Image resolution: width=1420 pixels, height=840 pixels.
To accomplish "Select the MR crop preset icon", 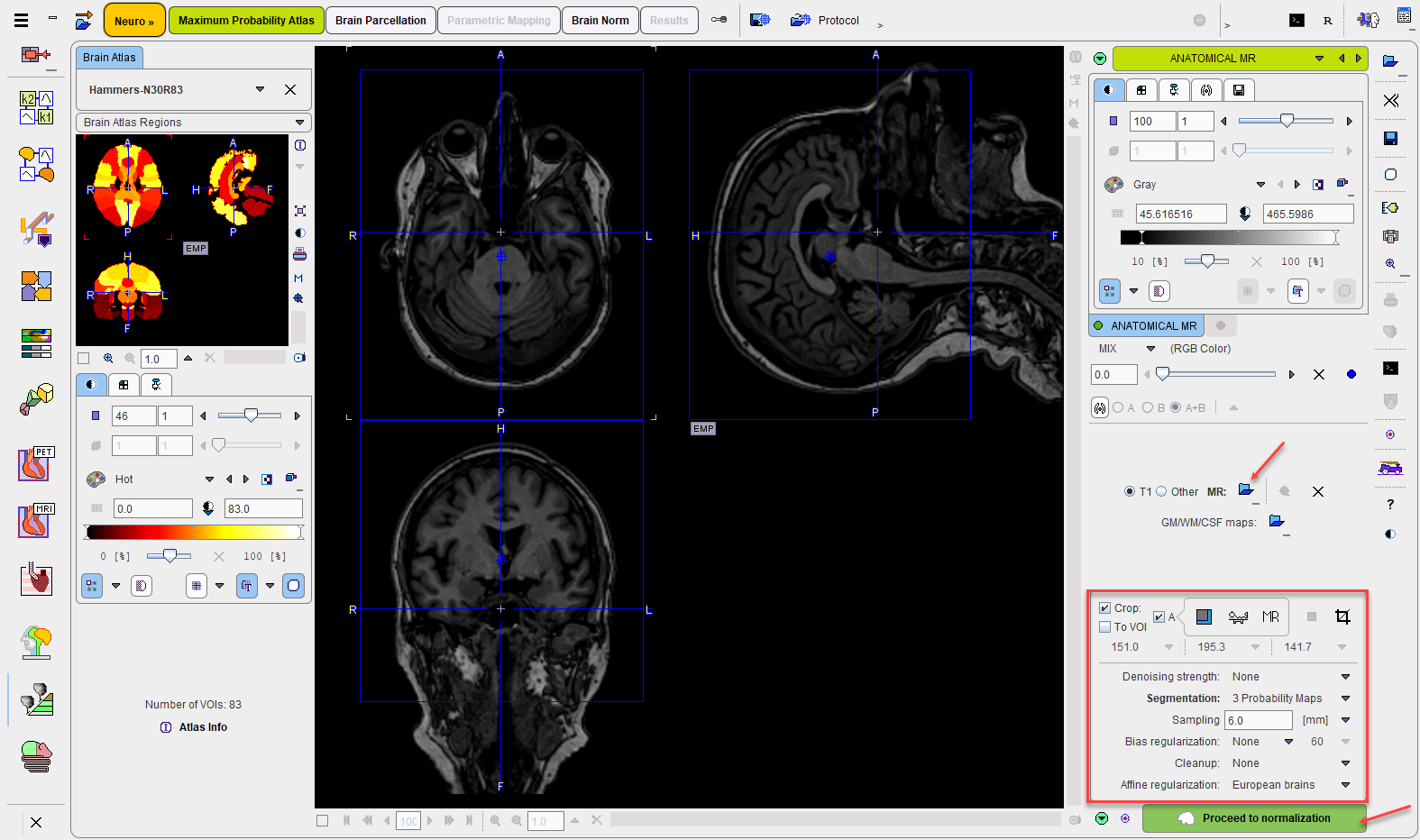I will tap(1270, 616).
